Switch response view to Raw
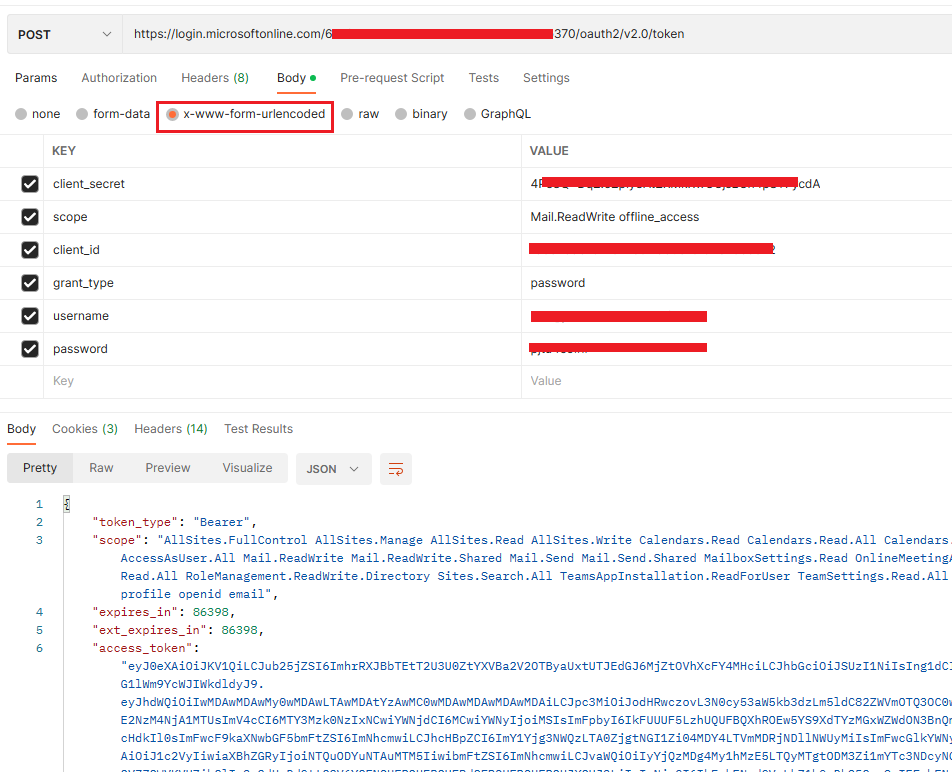The image size is (952, 772). tap(101, 468)
